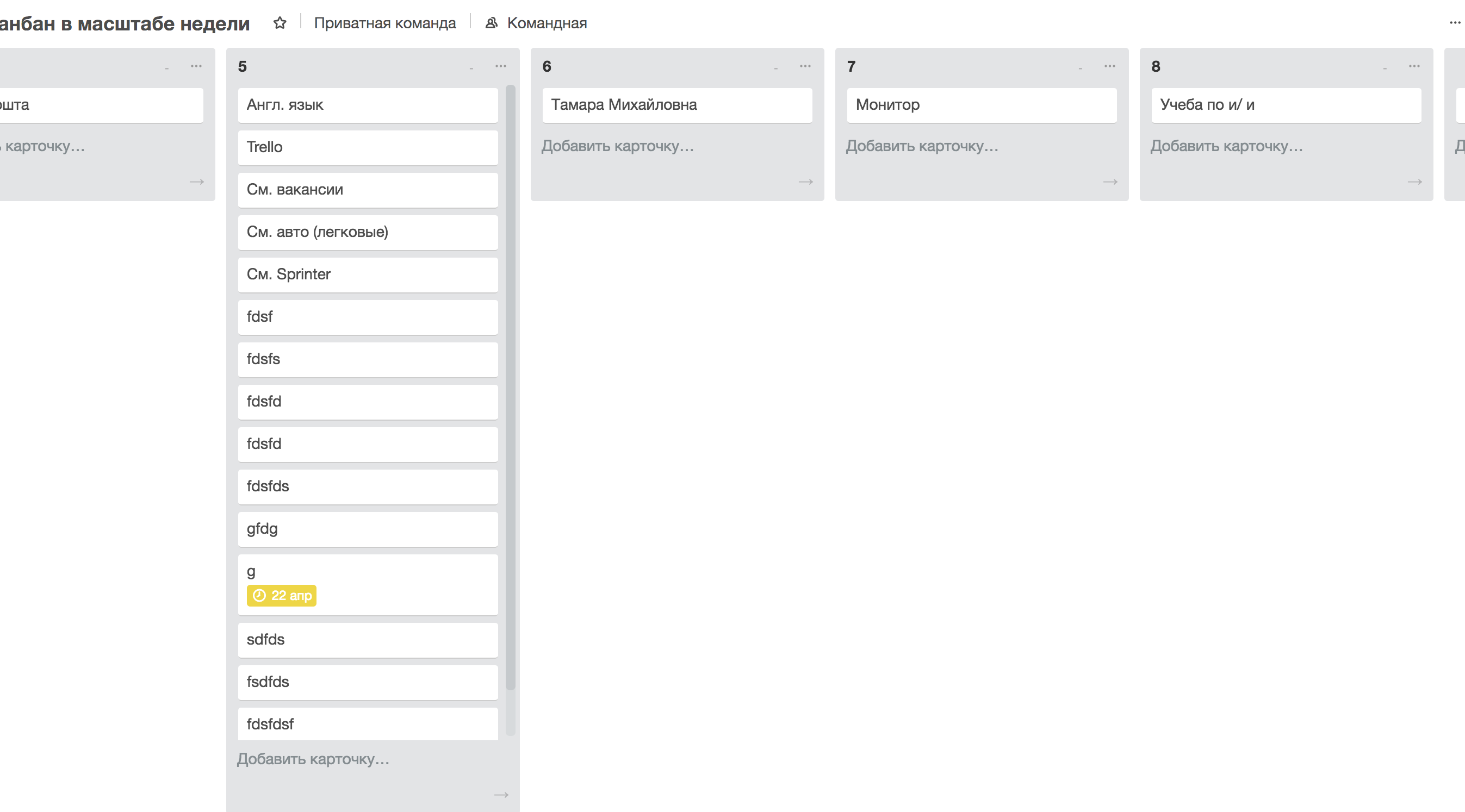The image size is (1465, 812).
Task: Add a card to list 5
Action: (x=313, y=759)
